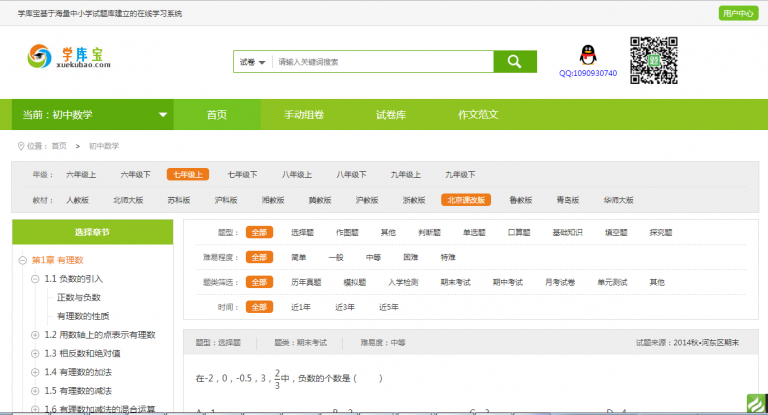
Task: Select the 八年级上 grade option
Action: point(296,174)
